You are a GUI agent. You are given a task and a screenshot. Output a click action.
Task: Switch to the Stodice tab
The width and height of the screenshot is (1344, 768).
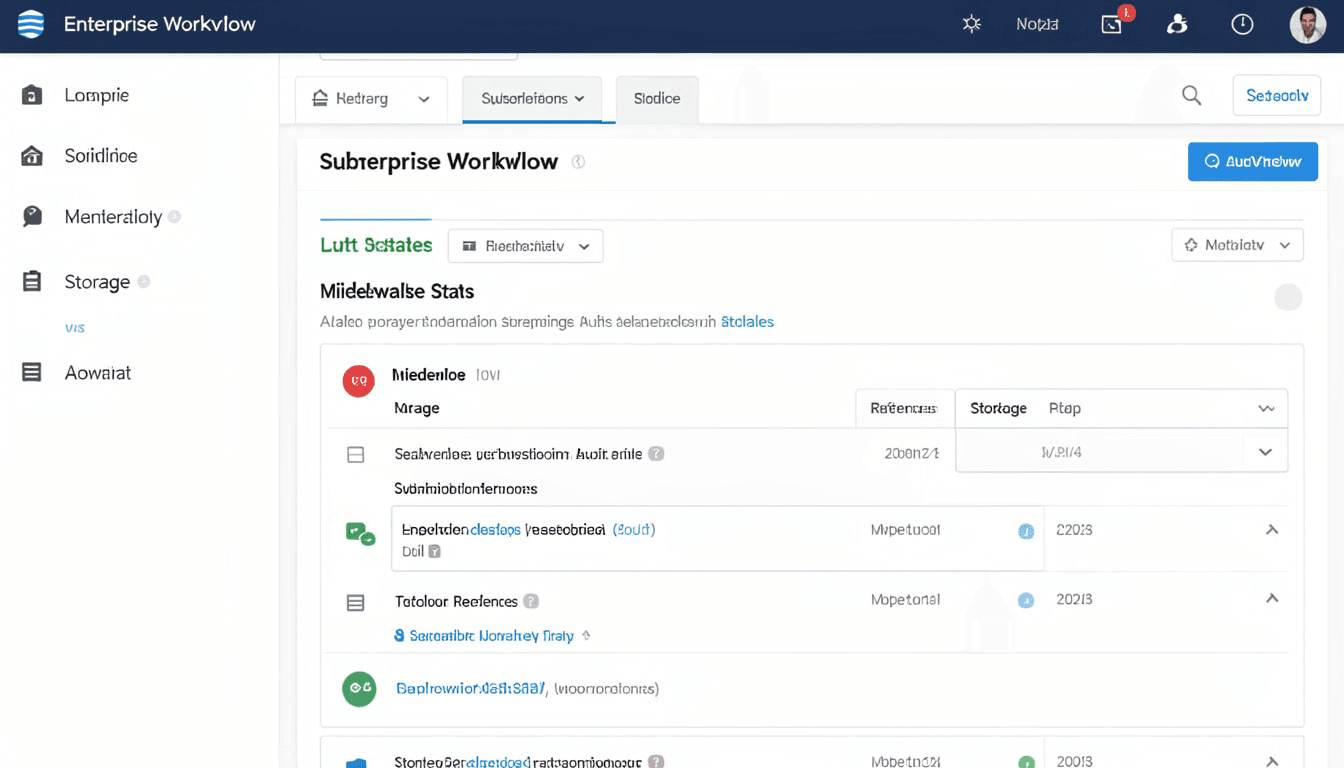[656, 99]
